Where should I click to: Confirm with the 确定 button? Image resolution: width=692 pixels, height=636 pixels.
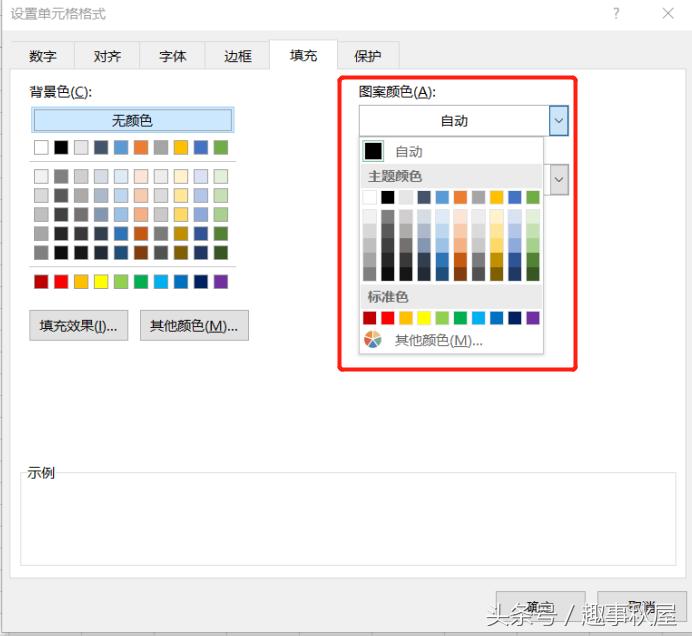540,607
